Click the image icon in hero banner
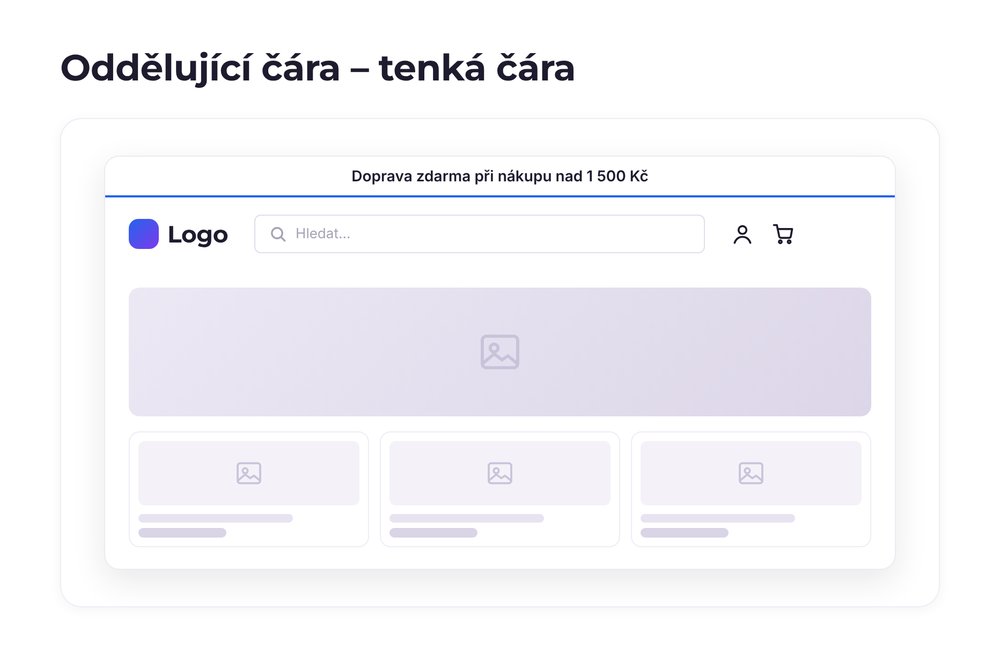The width and height of the screenshot is (1000, 661). [x=500, y=352]
